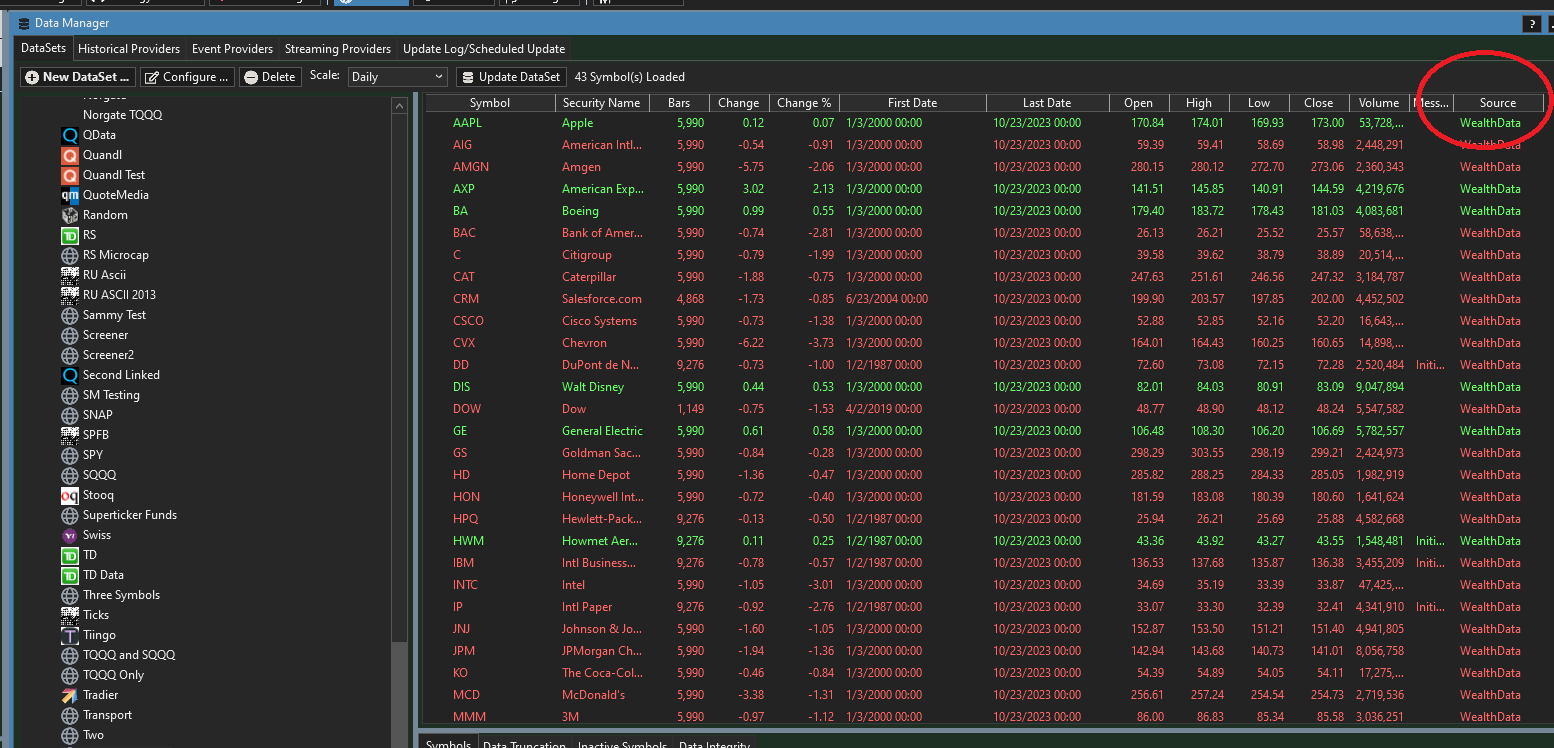Click the General Electric security name

tap(602, 431)
